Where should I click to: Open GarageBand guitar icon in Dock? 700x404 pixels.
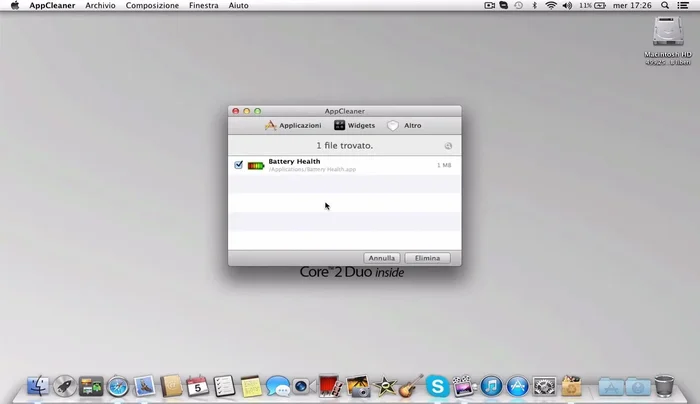tap(411, 386)
